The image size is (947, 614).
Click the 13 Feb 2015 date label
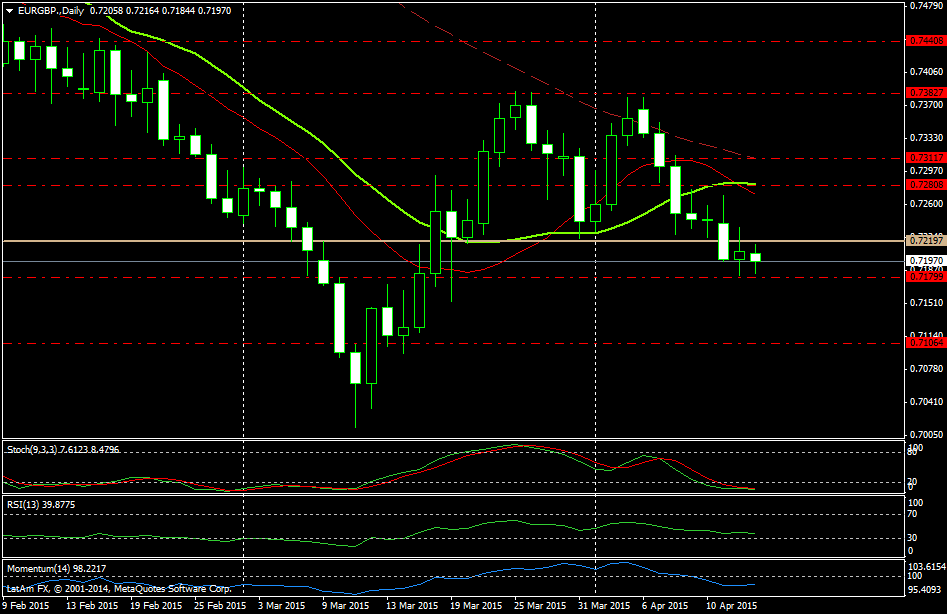click(x=91, y=606)
